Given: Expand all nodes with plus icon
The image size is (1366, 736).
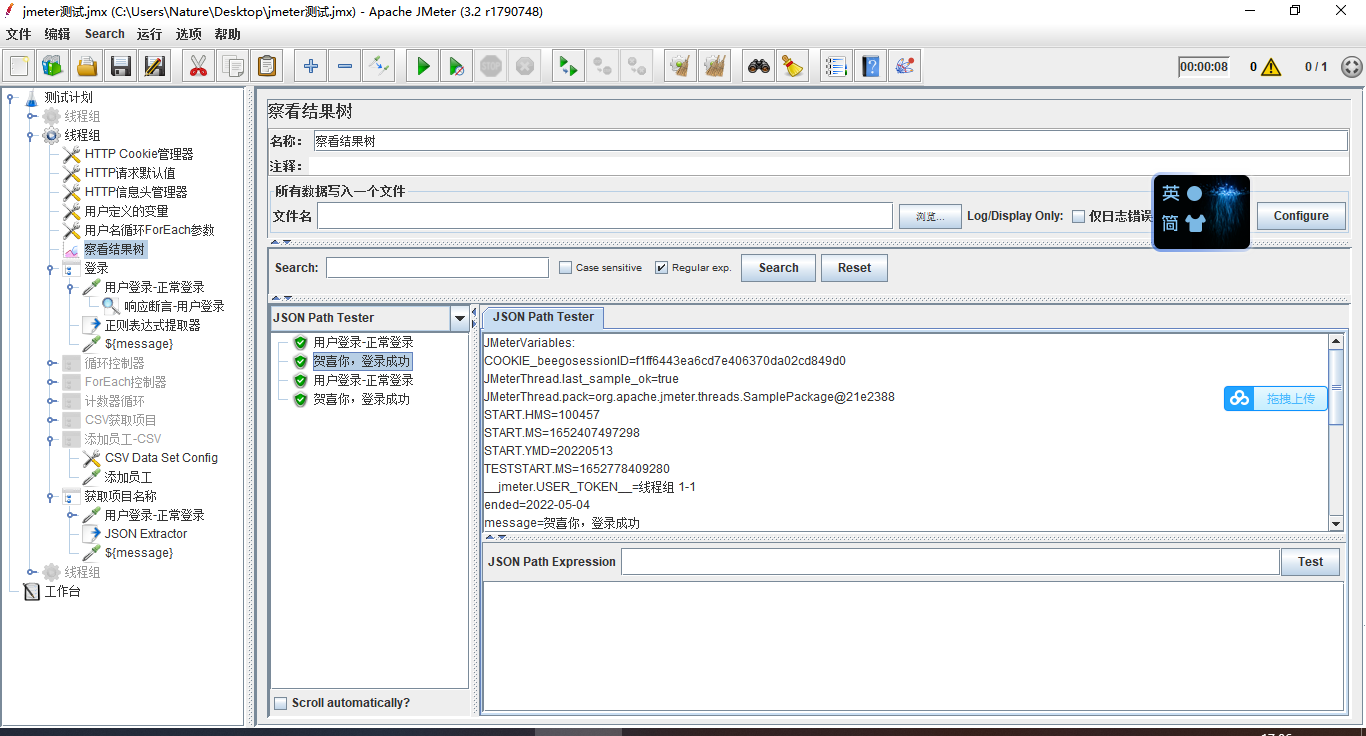Looking at the screenshot, I should pos(311,66).
